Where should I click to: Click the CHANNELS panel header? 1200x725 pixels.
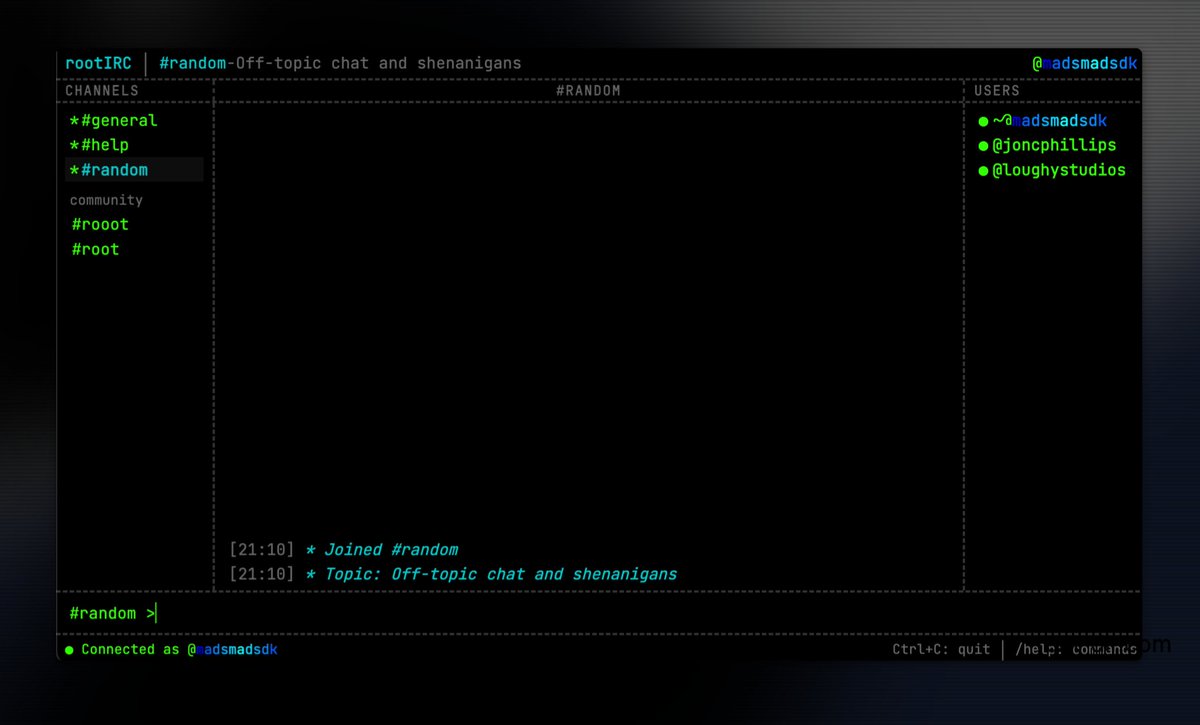click(x=102, y=90)
